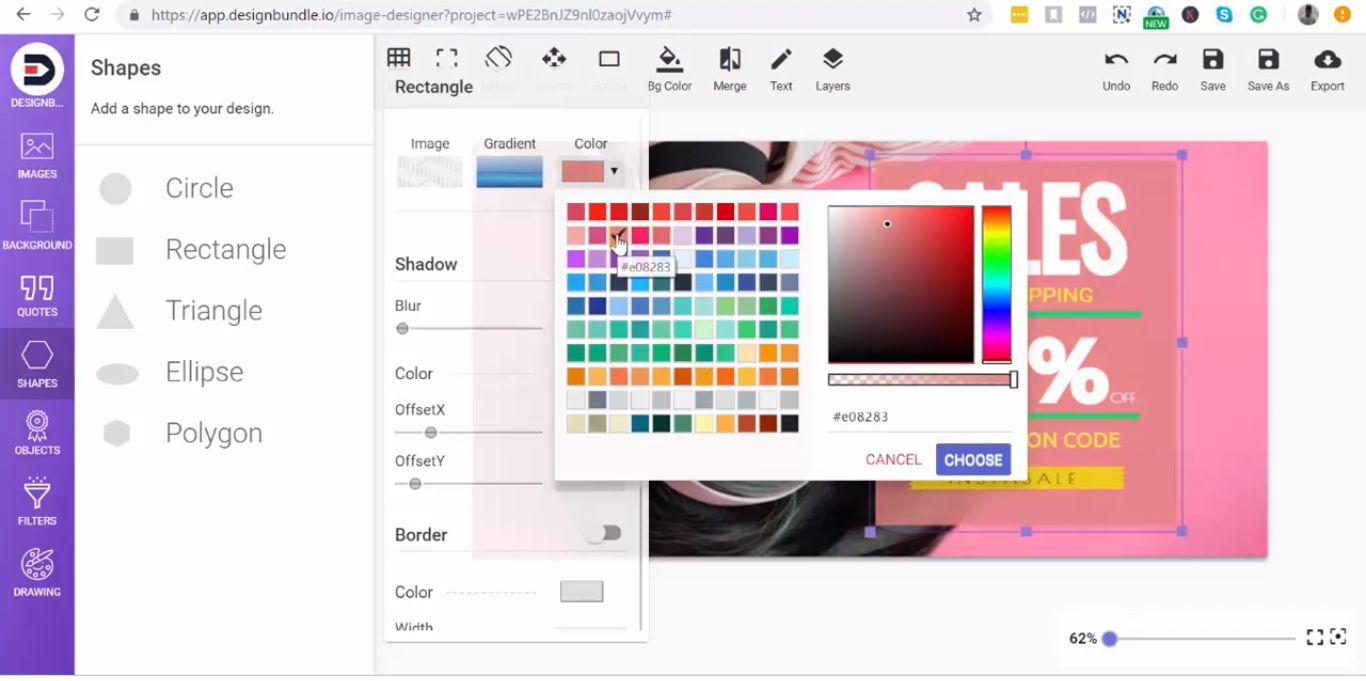Click the dashed selection frame toolbar icon
The image size is (1366, 681).
point(447,58)
